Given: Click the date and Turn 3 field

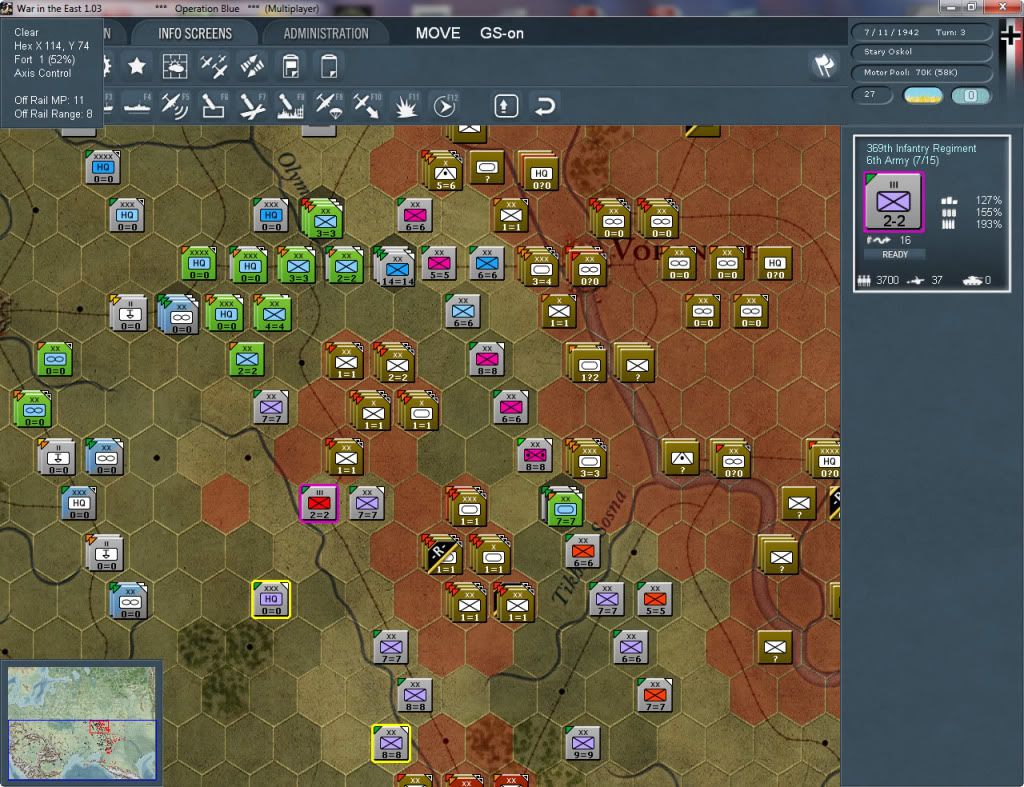Looking at the screenshot, I should pyautogui.click(x=920, y=32).
